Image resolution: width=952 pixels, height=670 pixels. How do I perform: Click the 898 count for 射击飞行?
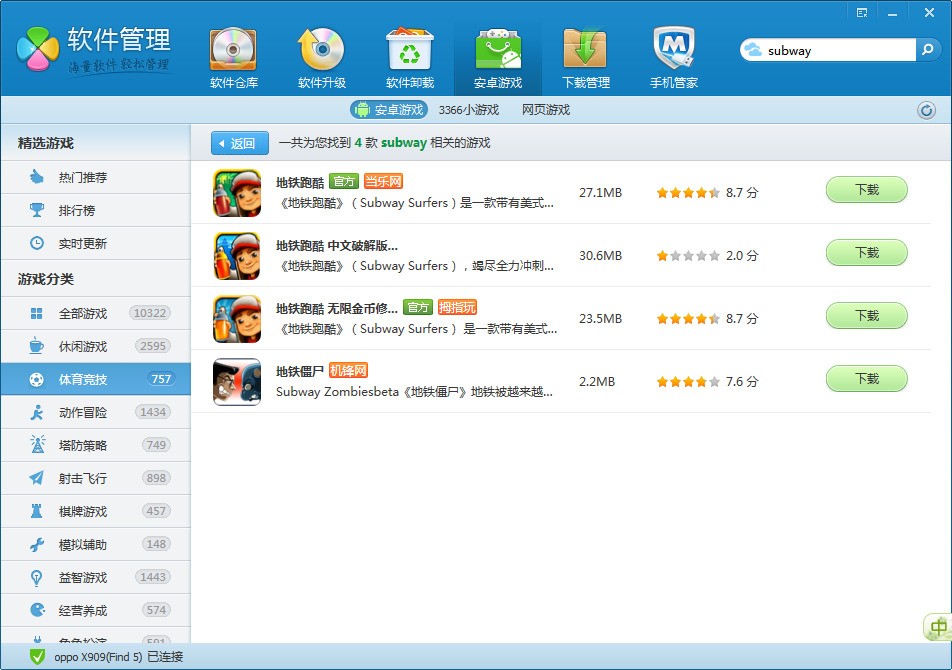pos(156,478)
